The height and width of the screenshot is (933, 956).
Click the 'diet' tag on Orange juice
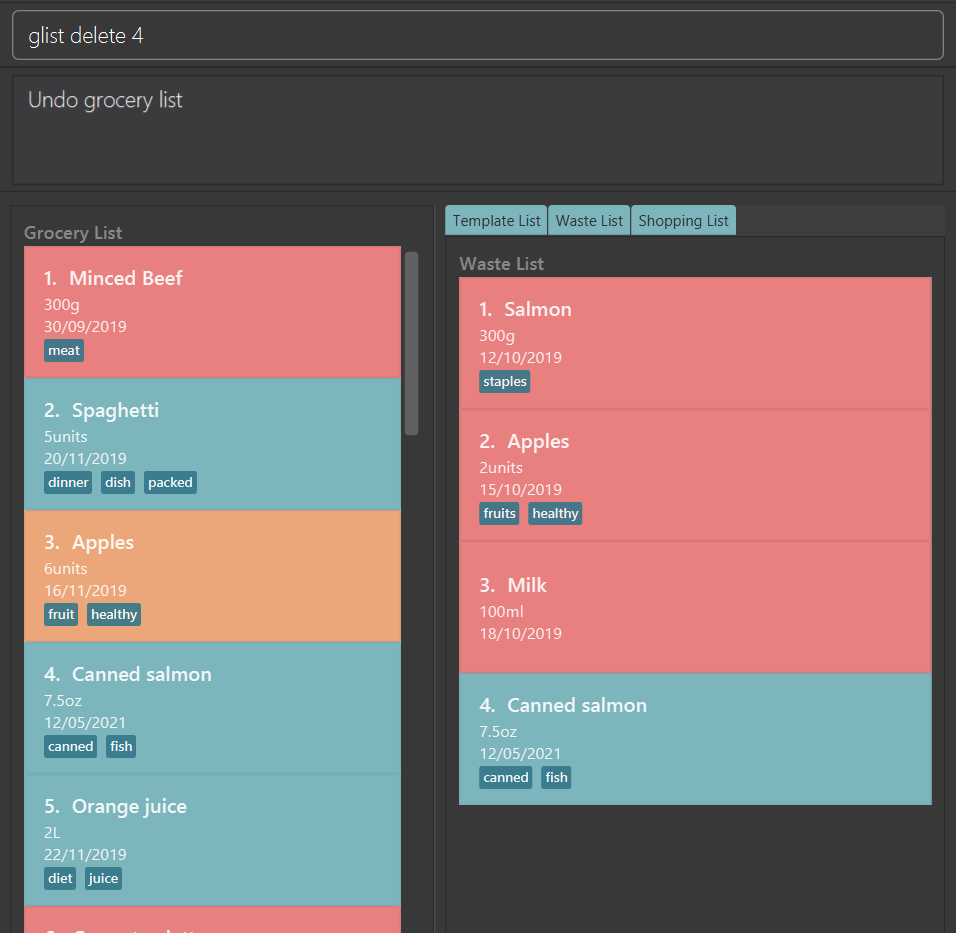point(60,879)
